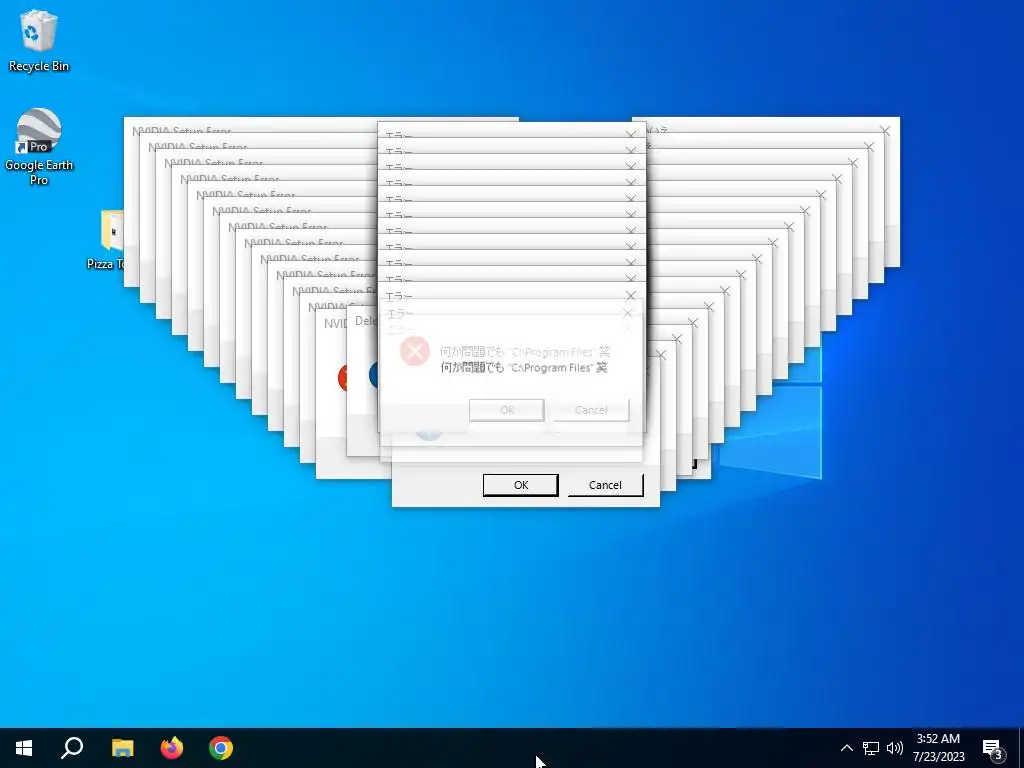Click the Program Files error message text
The height and width of the screenshot is (768, 1024).
[x=524, y=368]
